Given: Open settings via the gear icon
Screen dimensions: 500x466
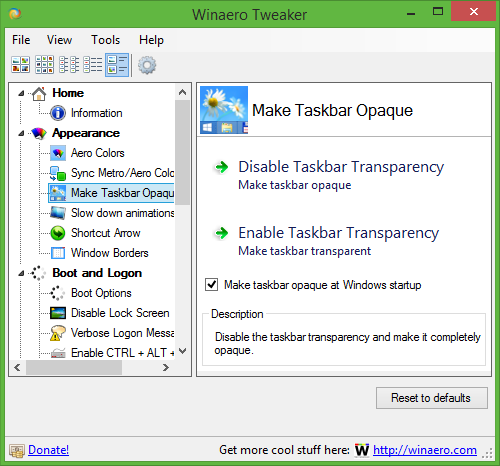Looking at the screenshot, I should 147,65.
